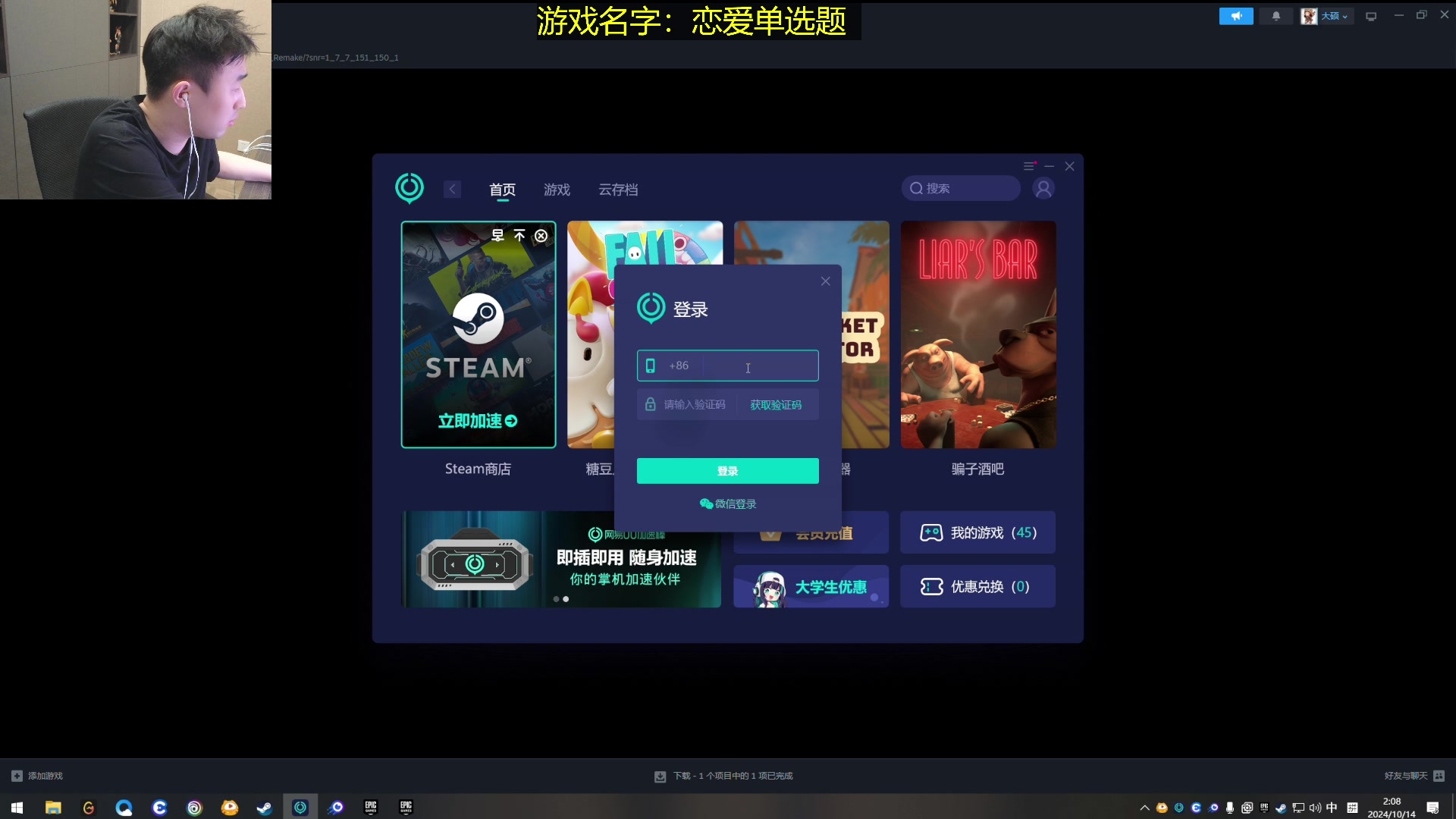The image size is (1456, 819).
Task: Click the Steam tray icon
Action: pyautogui.click(x=1281, y=808)
